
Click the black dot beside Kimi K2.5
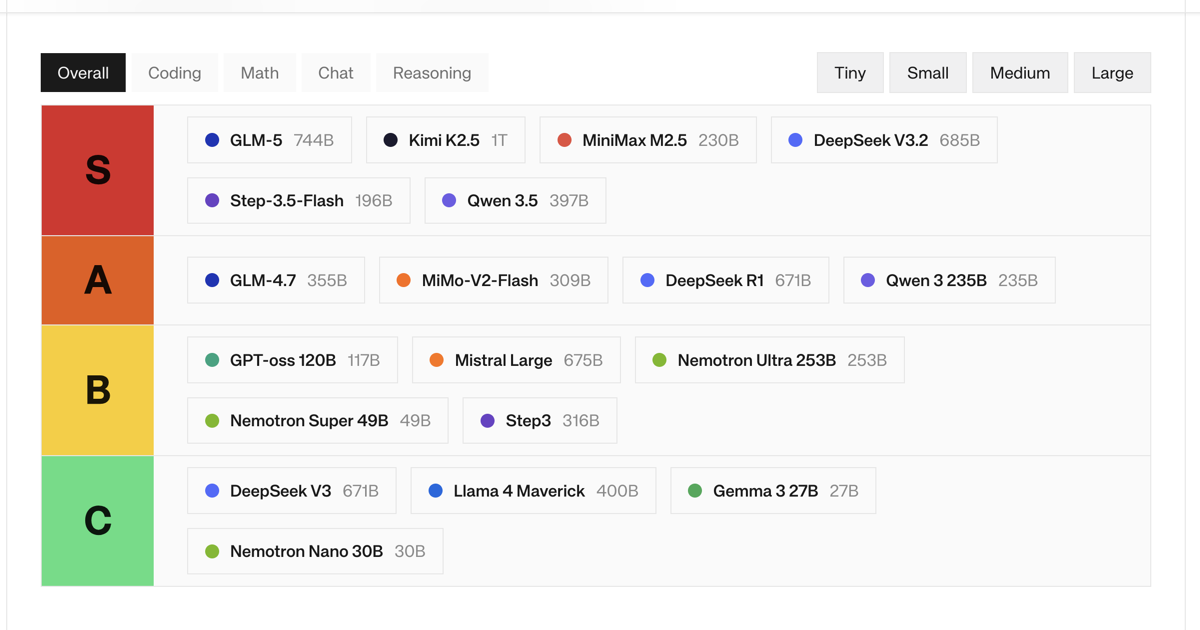tap(391, 141)
